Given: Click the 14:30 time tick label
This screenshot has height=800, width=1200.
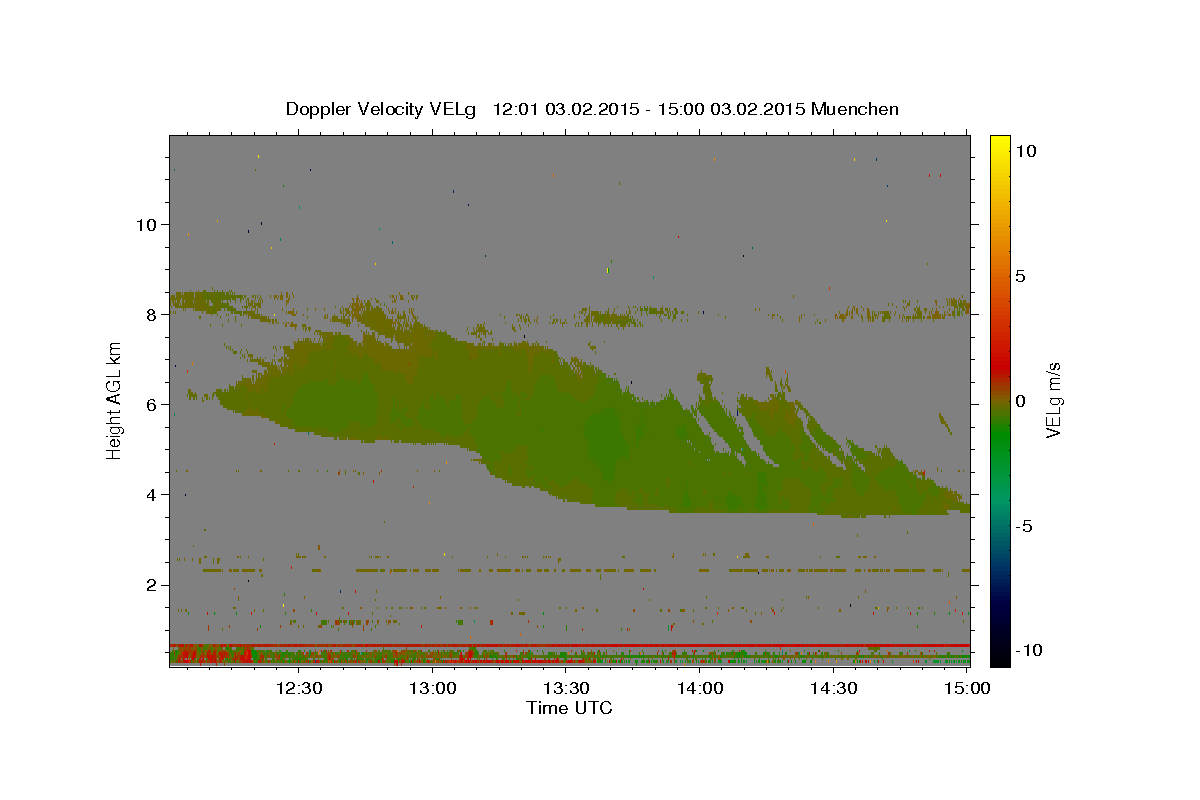Looking at the screenshot, I should pos(833,688).
